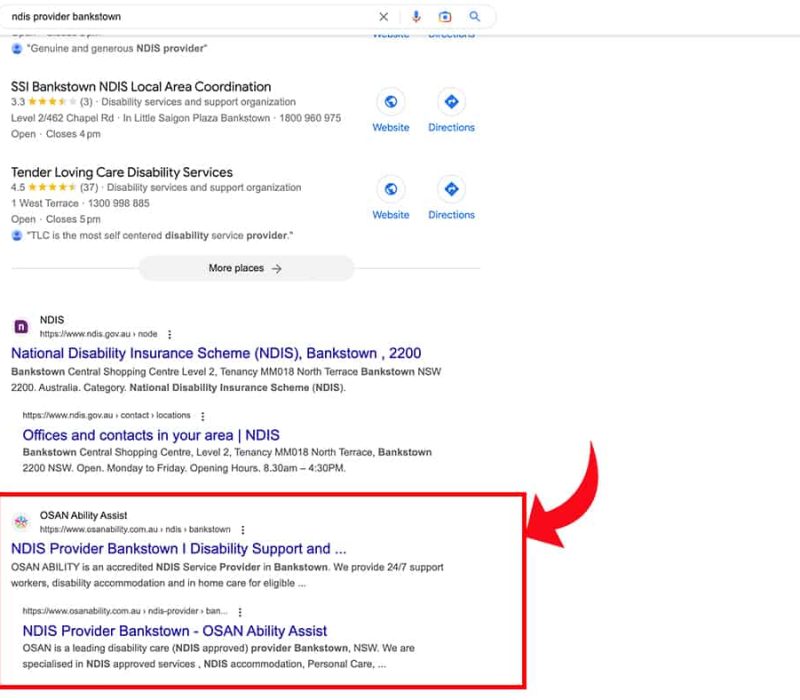The image size is (800, 700).
Task: Open options menu beside ndis.gov.au locations URL
Action: point(203,416)
